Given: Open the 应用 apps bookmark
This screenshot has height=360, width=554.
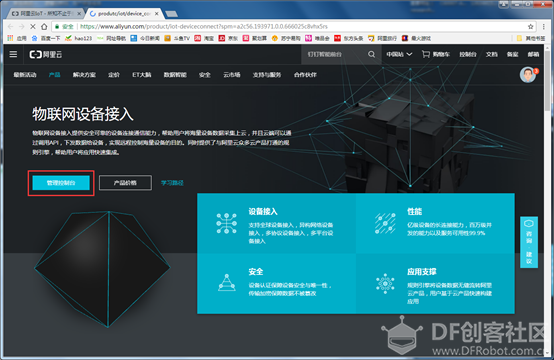Looking at the screenshot, I should point(17,38).
